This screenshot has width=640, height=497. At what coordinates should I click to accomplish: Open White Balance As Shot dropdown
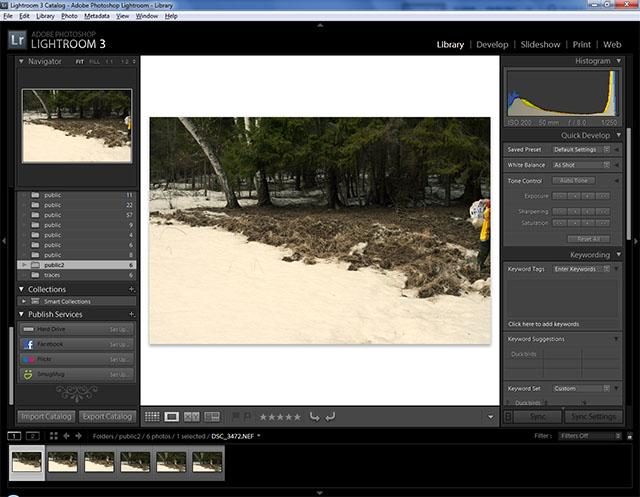click(581, 165)
